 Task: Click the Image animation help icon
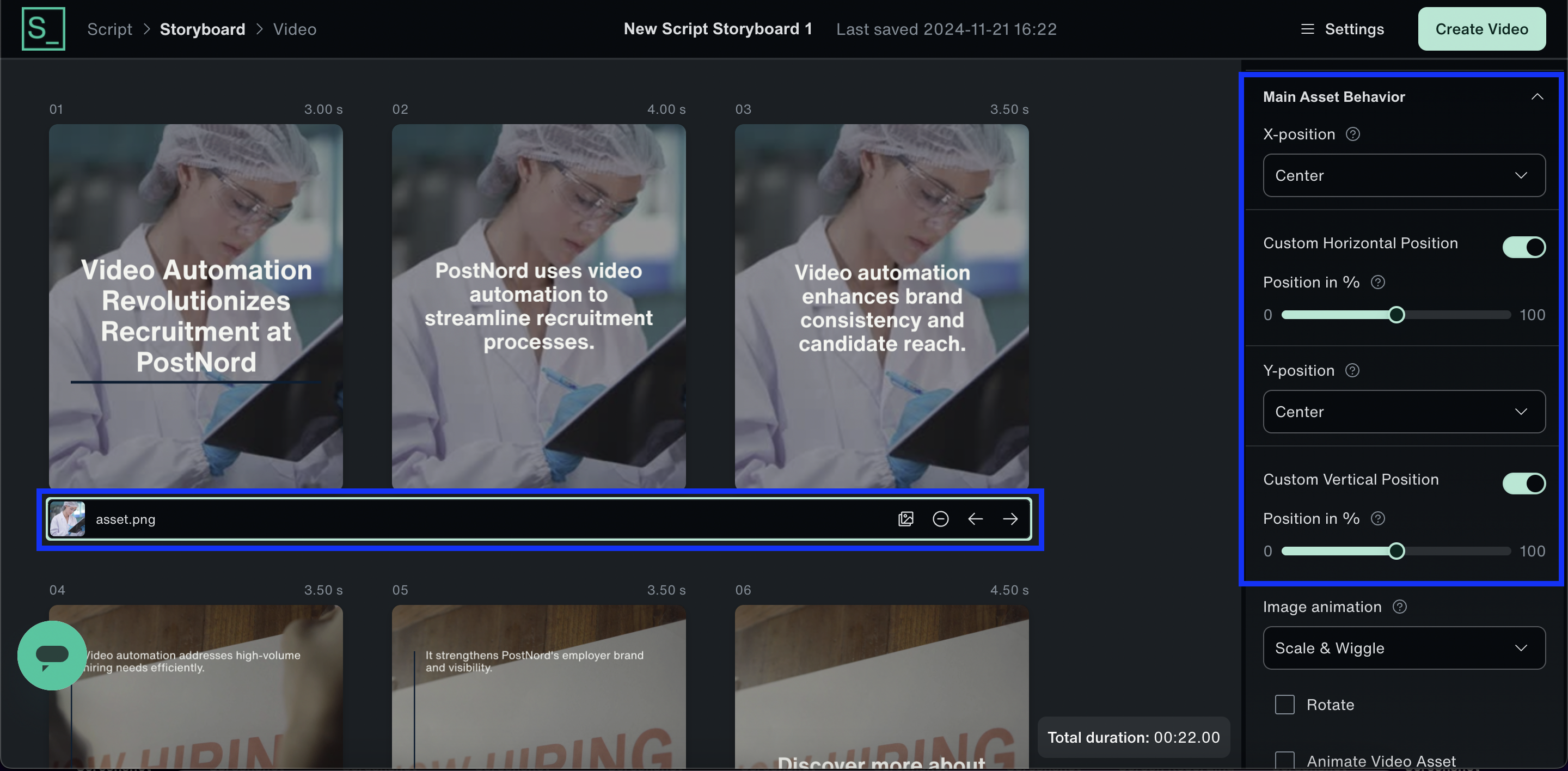tap(1399, 607)
